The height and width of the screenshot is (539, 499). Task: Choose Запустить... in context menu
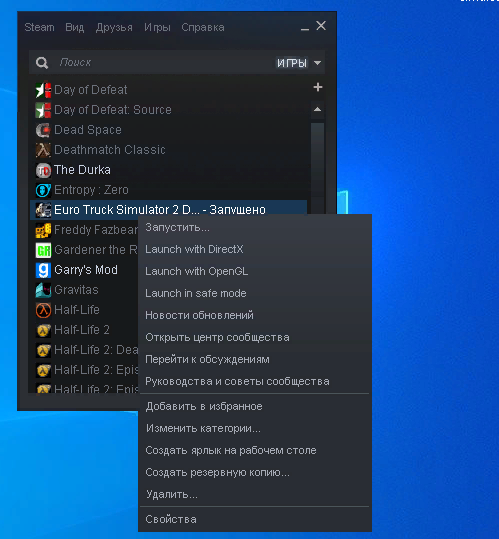255,228
